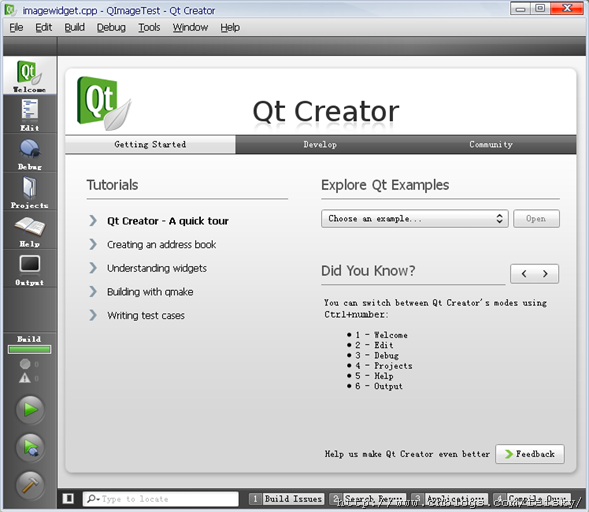Click the chevron beside Creating an address book
Image resolution: width=589 pixels, height=512 pixels.
93,244
